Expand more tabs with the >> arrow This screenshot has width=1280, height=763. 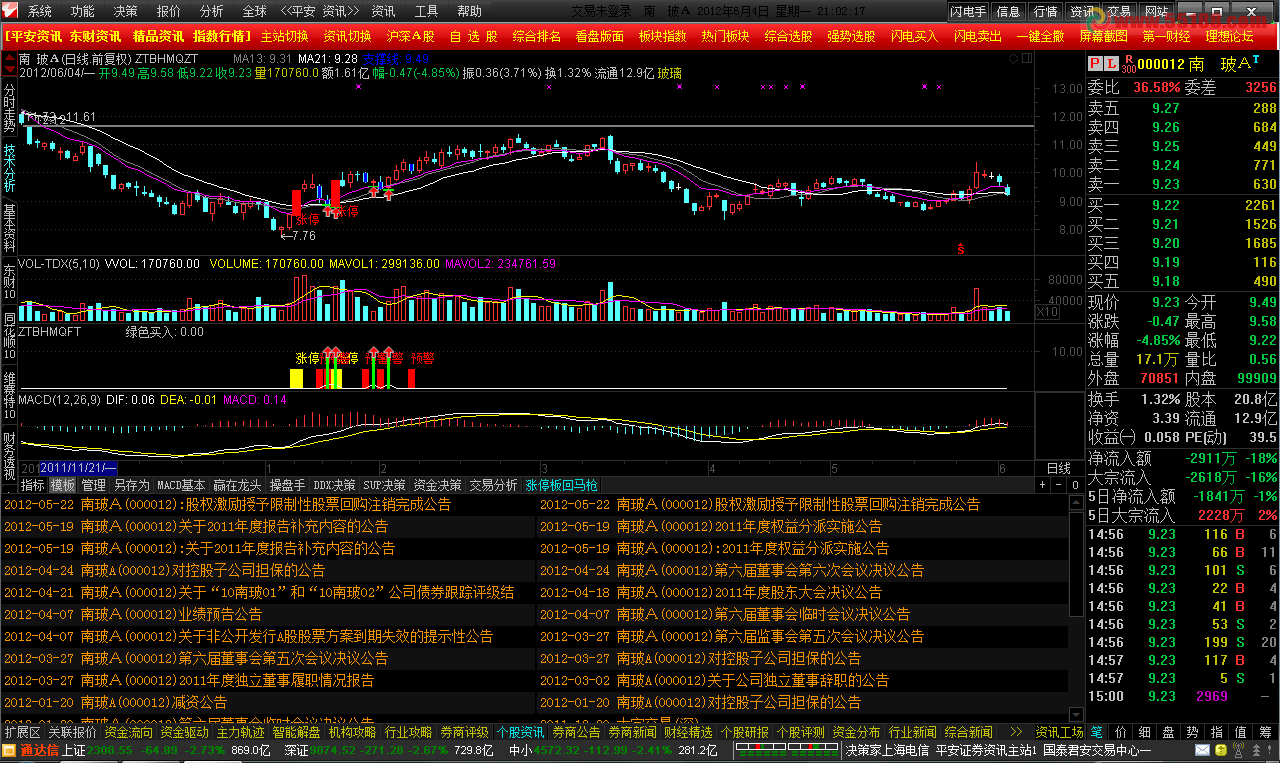point(1016,733)
